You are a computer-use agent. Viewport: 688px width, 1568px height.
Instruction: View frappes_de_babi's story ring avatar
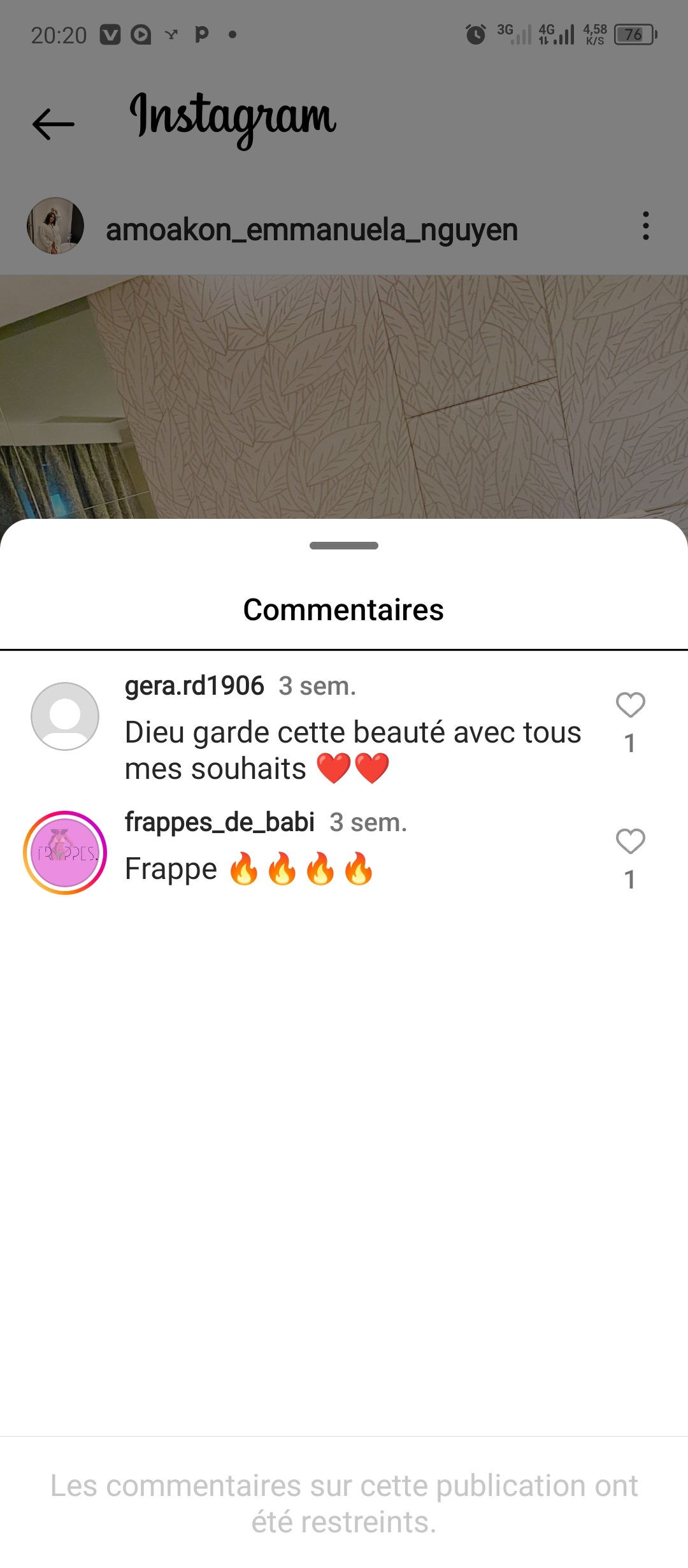pos(65,853)
